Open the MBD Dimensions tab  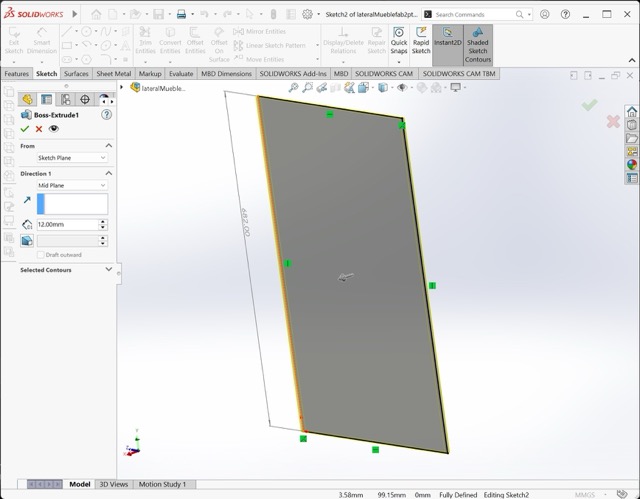point(226,73)
